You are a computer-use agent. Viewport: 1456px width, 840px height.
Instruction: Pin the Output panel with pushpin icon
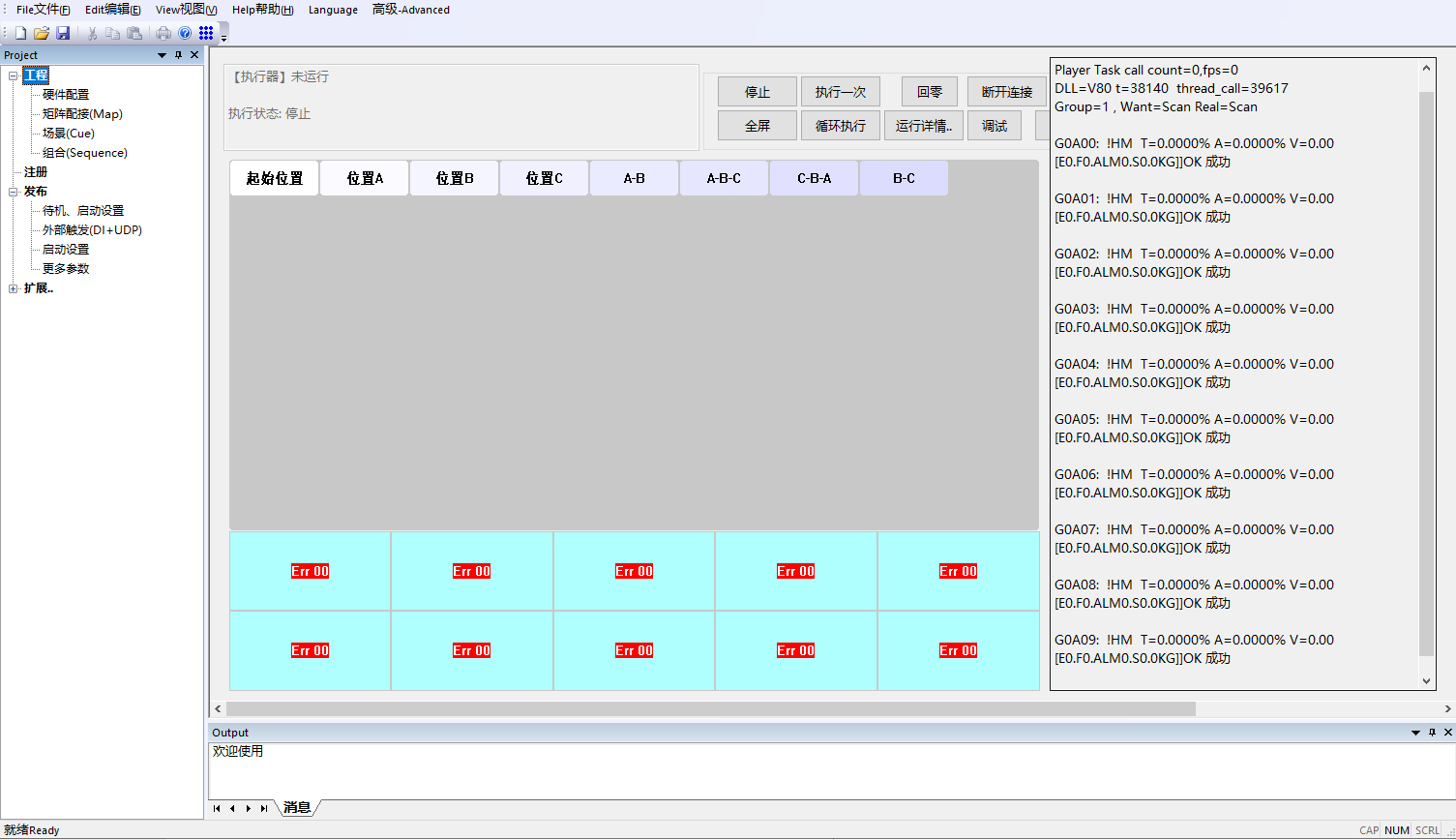pos(1432,733)
